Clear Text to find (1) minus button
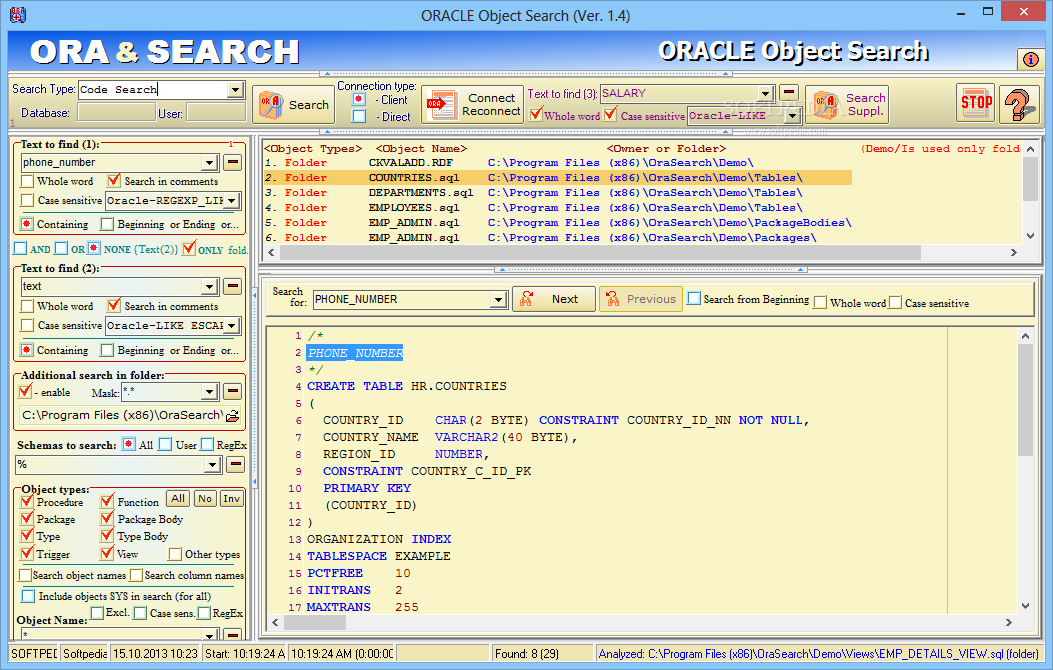Image resolution: width=1053 pixels, height=670 pixels. pos(232,162)
